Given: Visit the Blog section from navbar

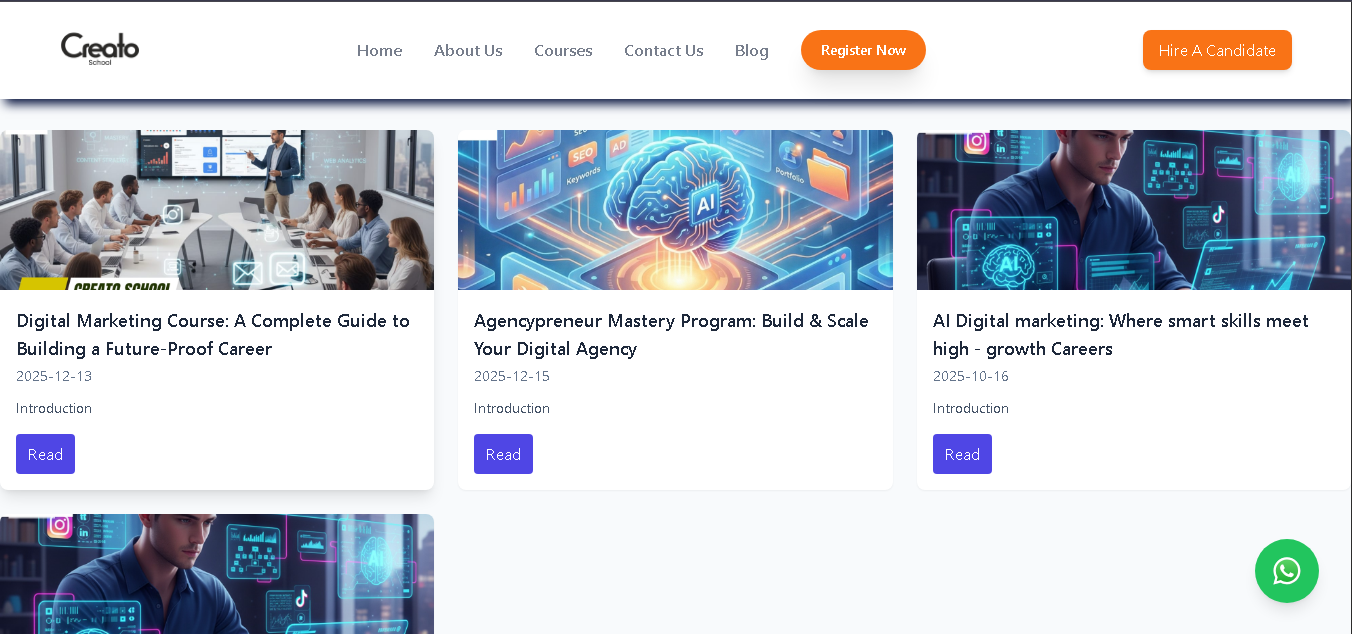Looking at the screenshot, I should (x=752, y=50).
